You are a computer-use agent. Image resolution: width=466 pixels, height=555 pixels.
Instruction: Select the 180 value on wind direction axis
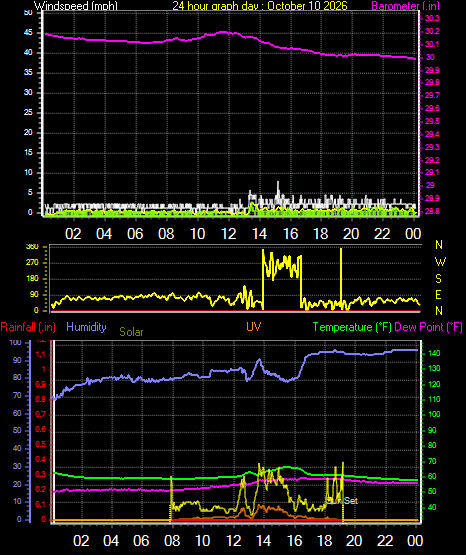(x=32, y=279)
